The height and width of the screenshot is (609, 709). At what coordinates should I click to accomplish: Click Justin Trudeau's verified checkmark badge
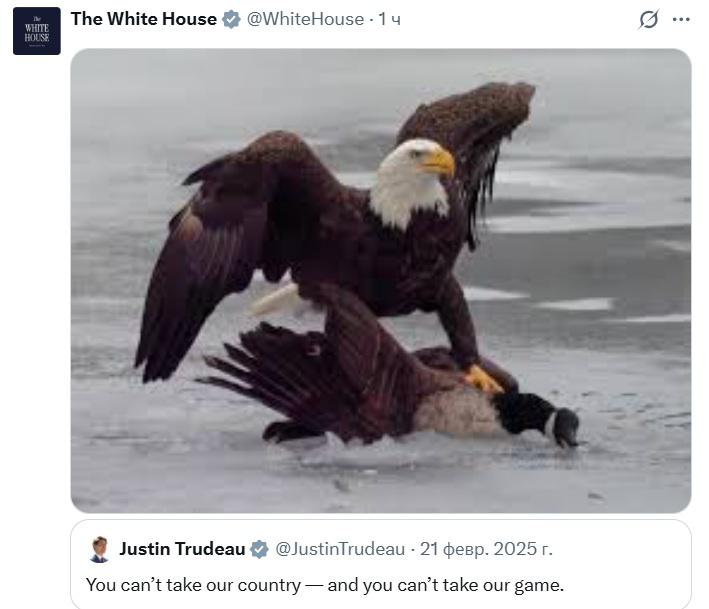pos(260,549)
